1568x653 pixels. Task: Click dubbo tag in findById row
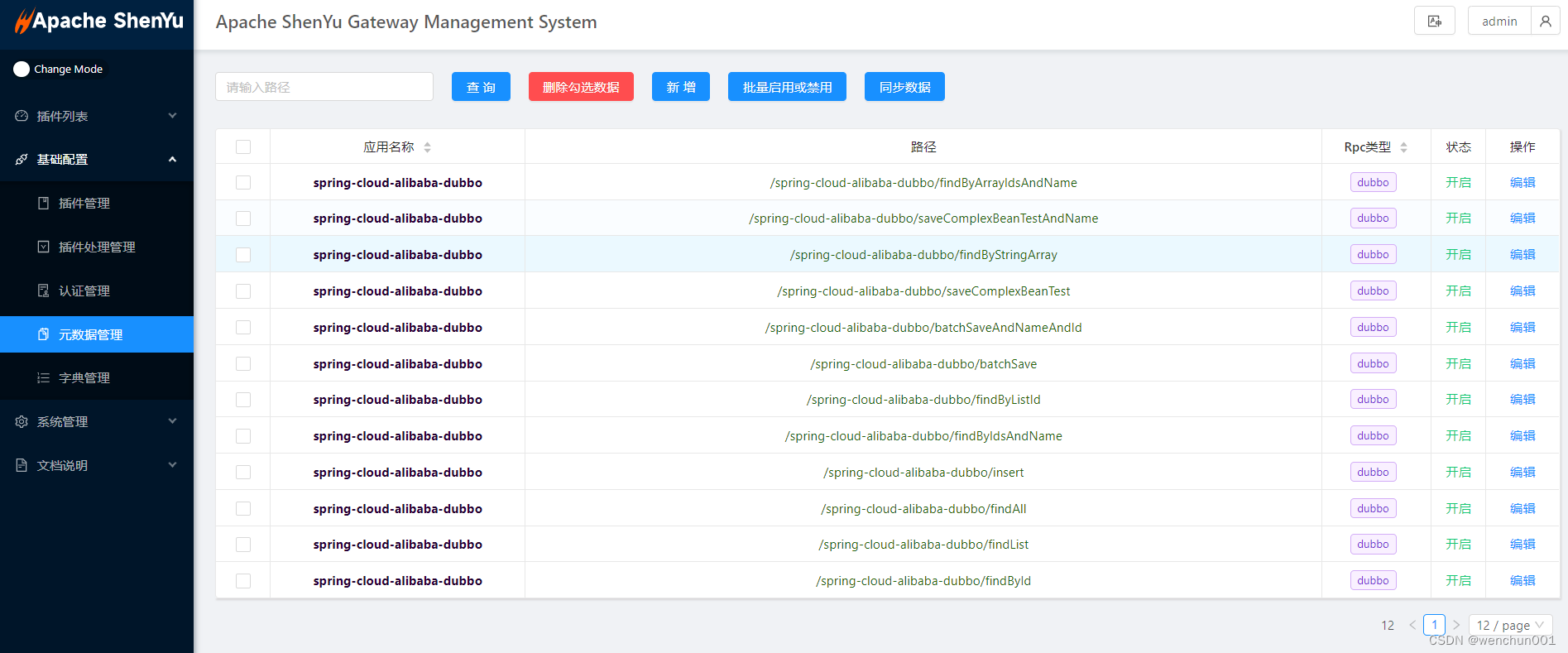pyautogui.click(x=1373, y=581)
